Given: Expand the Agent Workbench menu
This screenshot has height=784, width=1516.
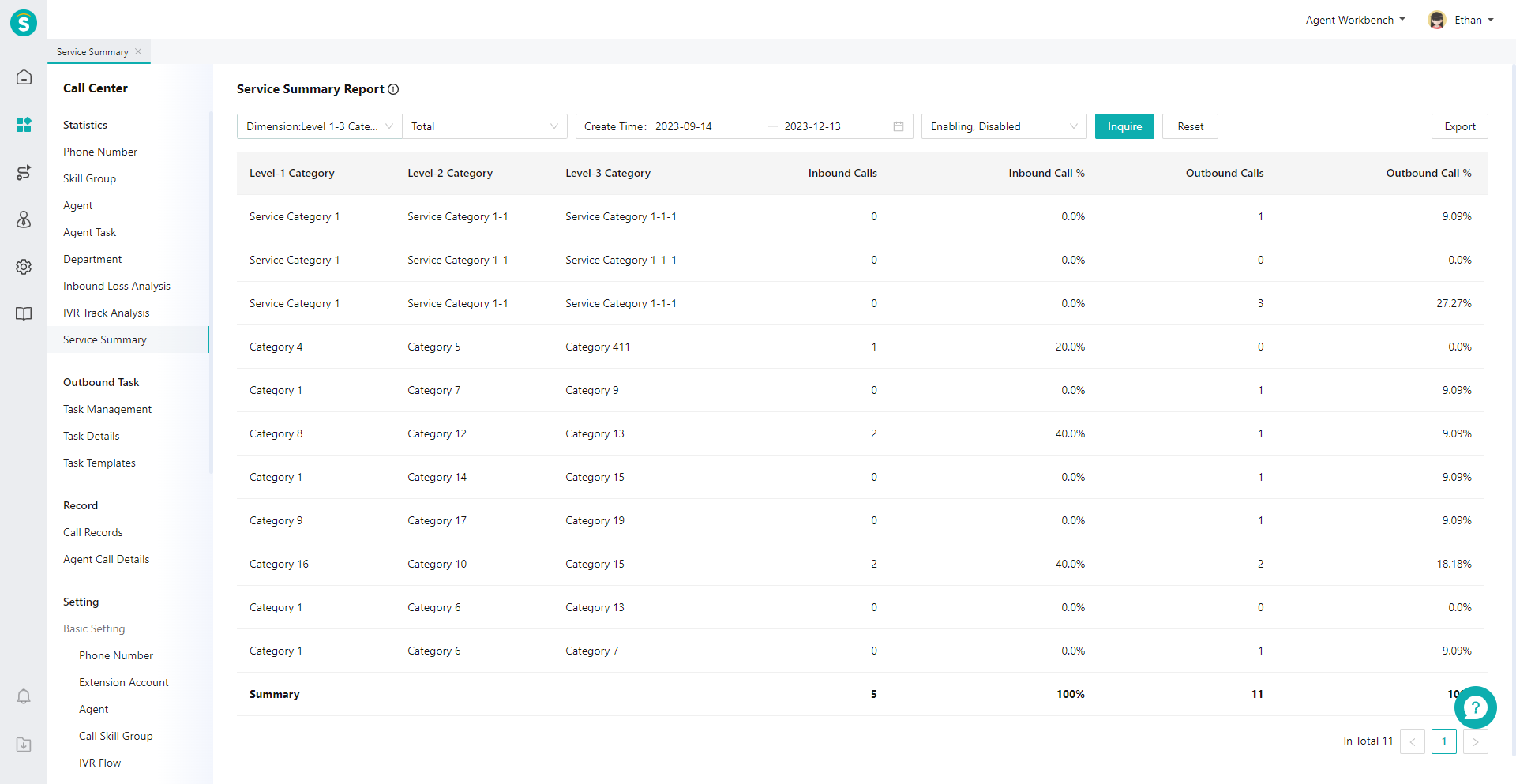Looking at the screenshot, I should [x=1355, y=20].
